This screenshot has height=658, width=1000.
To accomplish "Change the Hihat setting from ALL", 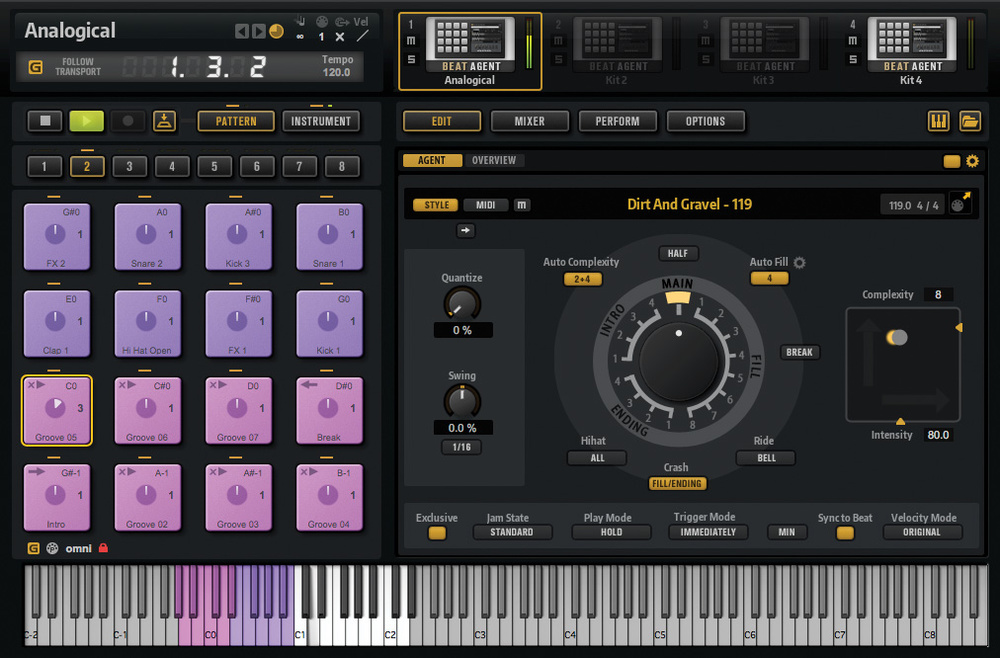I will [596, 458].
